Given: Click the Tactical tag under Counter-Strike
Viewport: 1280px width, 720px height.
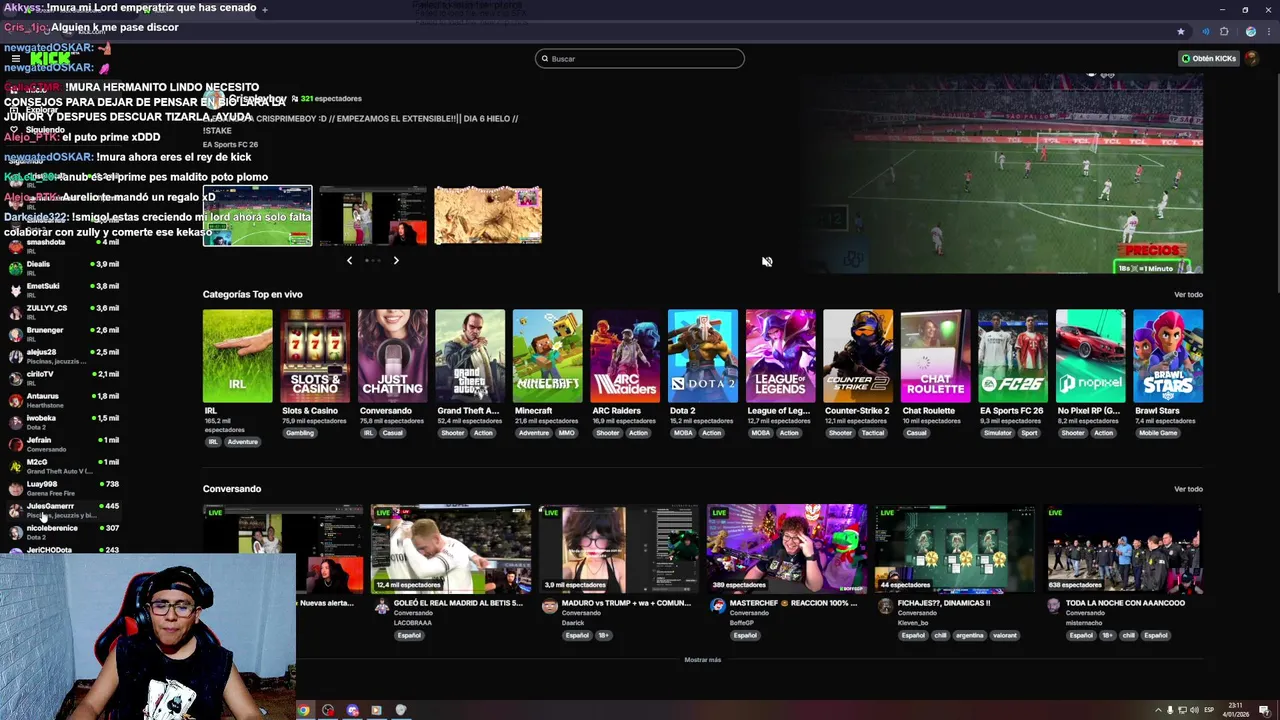Looking at the screenshot, I should pyautogui.click(x=873, y=433).
